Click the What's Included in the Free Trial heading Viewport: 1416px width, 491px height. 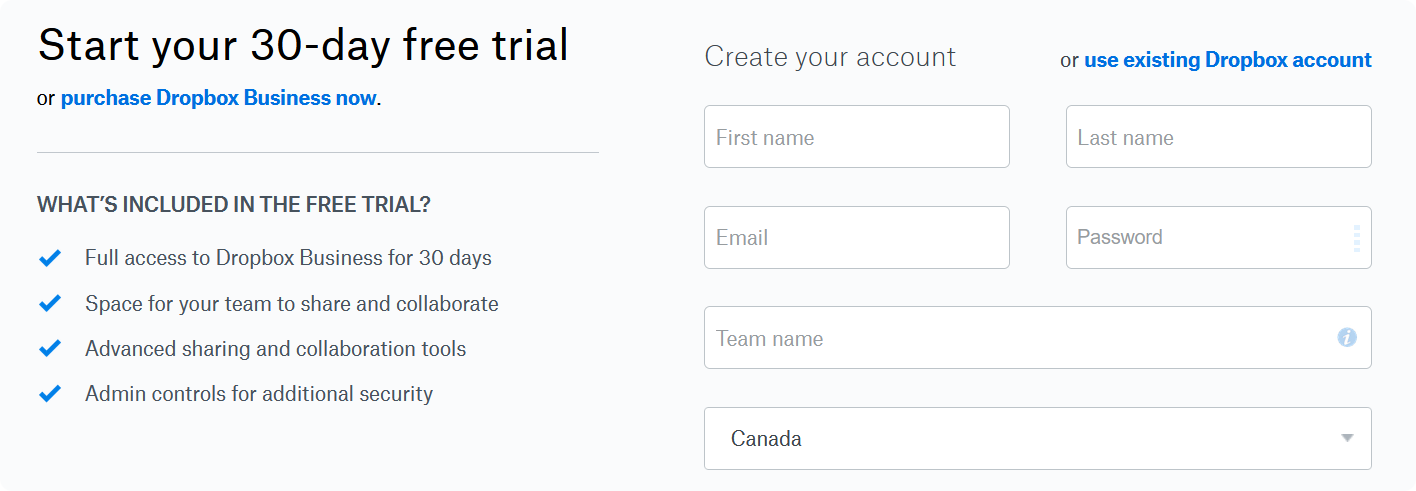coord(234,205)
